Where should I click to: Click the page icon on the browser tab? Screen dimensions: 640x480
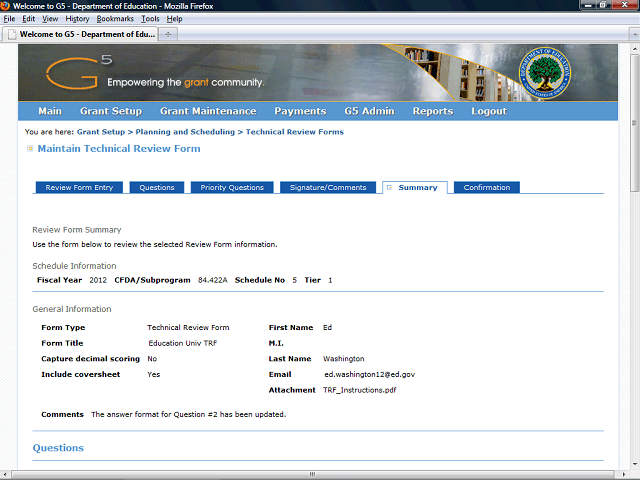click(x=12, y=34)
